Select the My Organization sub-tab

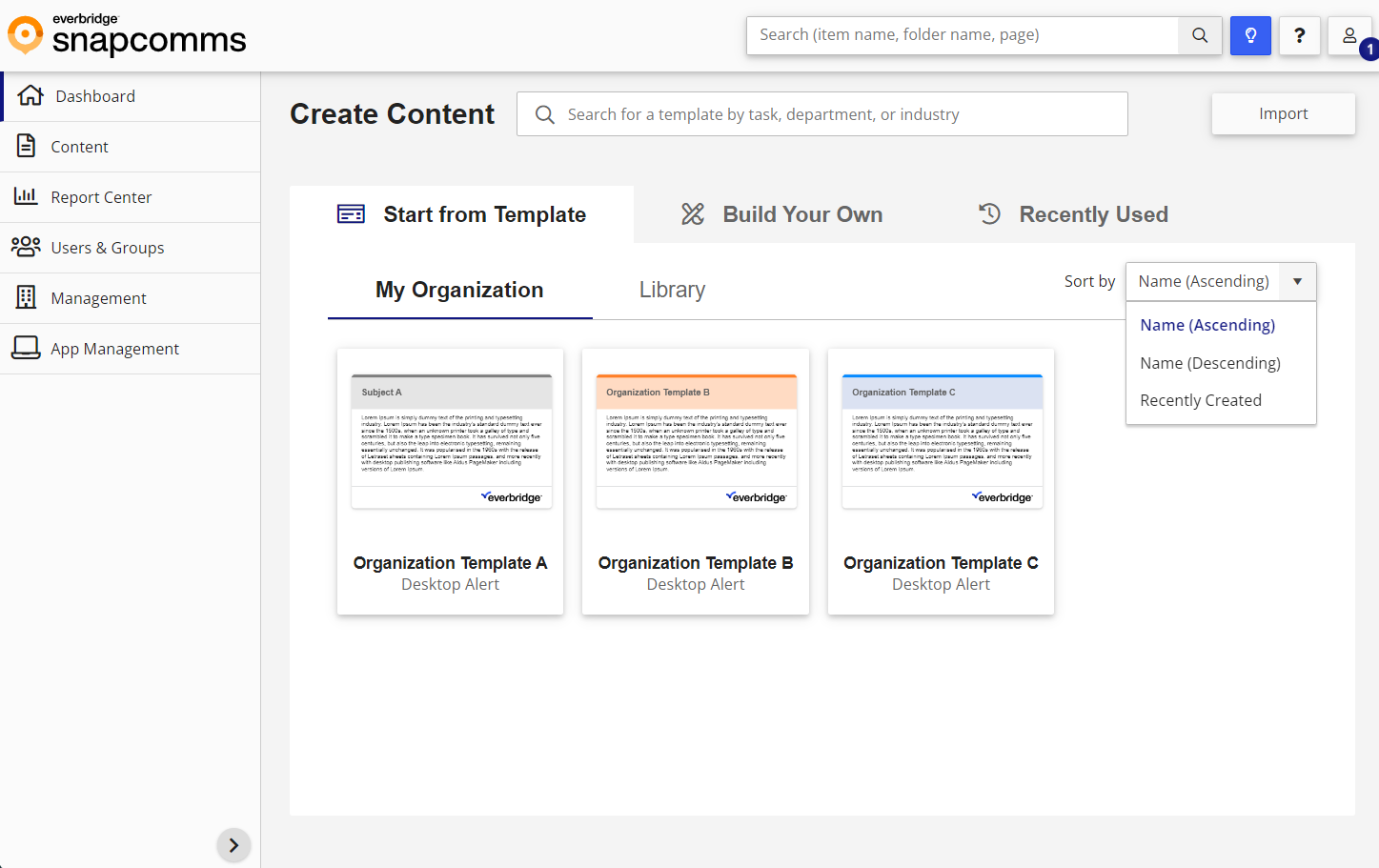pyautogui.click(x=459, y=290)
